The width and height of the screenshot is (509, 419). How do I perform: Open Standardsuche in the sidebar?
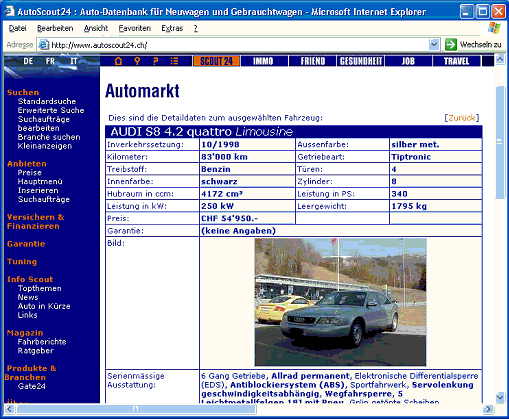click(x=47, y=101)
